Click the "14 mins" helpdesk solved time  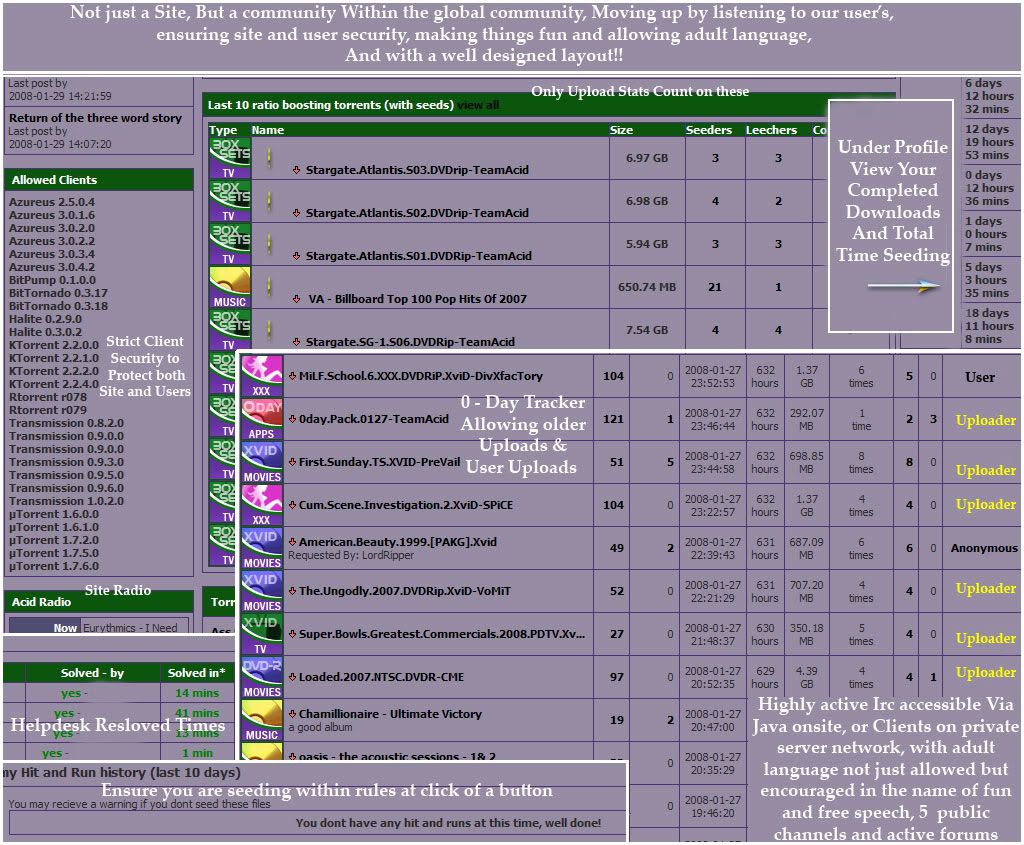coord(197,694)
